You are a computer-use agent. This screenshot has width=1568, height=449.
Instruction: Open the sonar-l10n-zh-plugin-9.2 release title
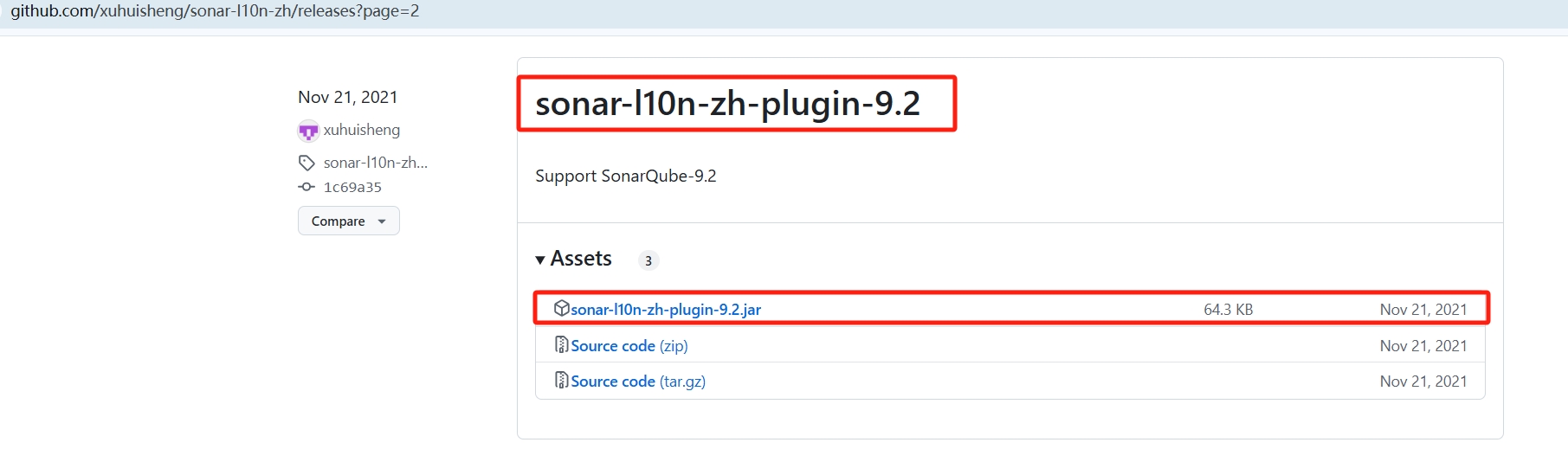pyautogui.click(x=727, y=104)
